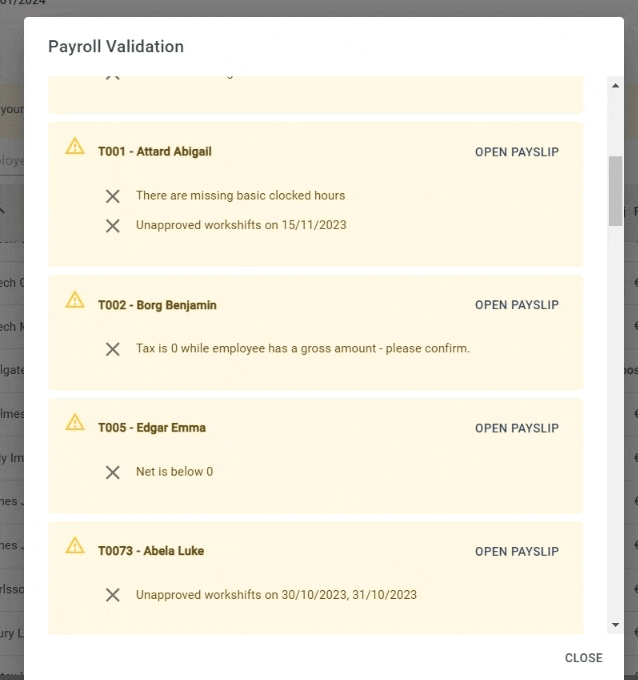Open payslip for Attard Abigail
The height and width of the screenshot is (680, 638).
pyautogui.click(x=517, y=152)
